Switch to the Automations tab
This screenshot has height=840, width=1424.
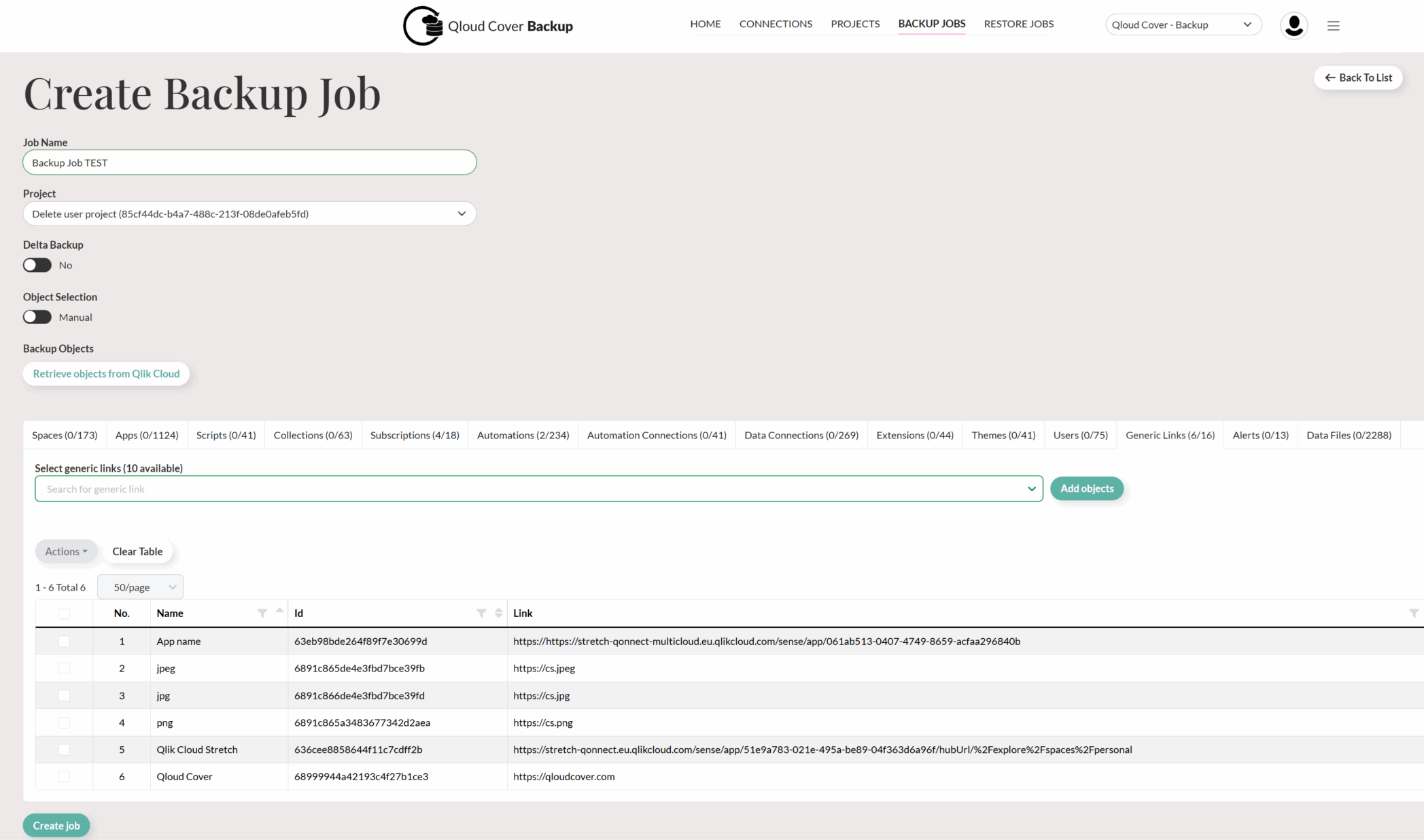click(x=523, y=435)
